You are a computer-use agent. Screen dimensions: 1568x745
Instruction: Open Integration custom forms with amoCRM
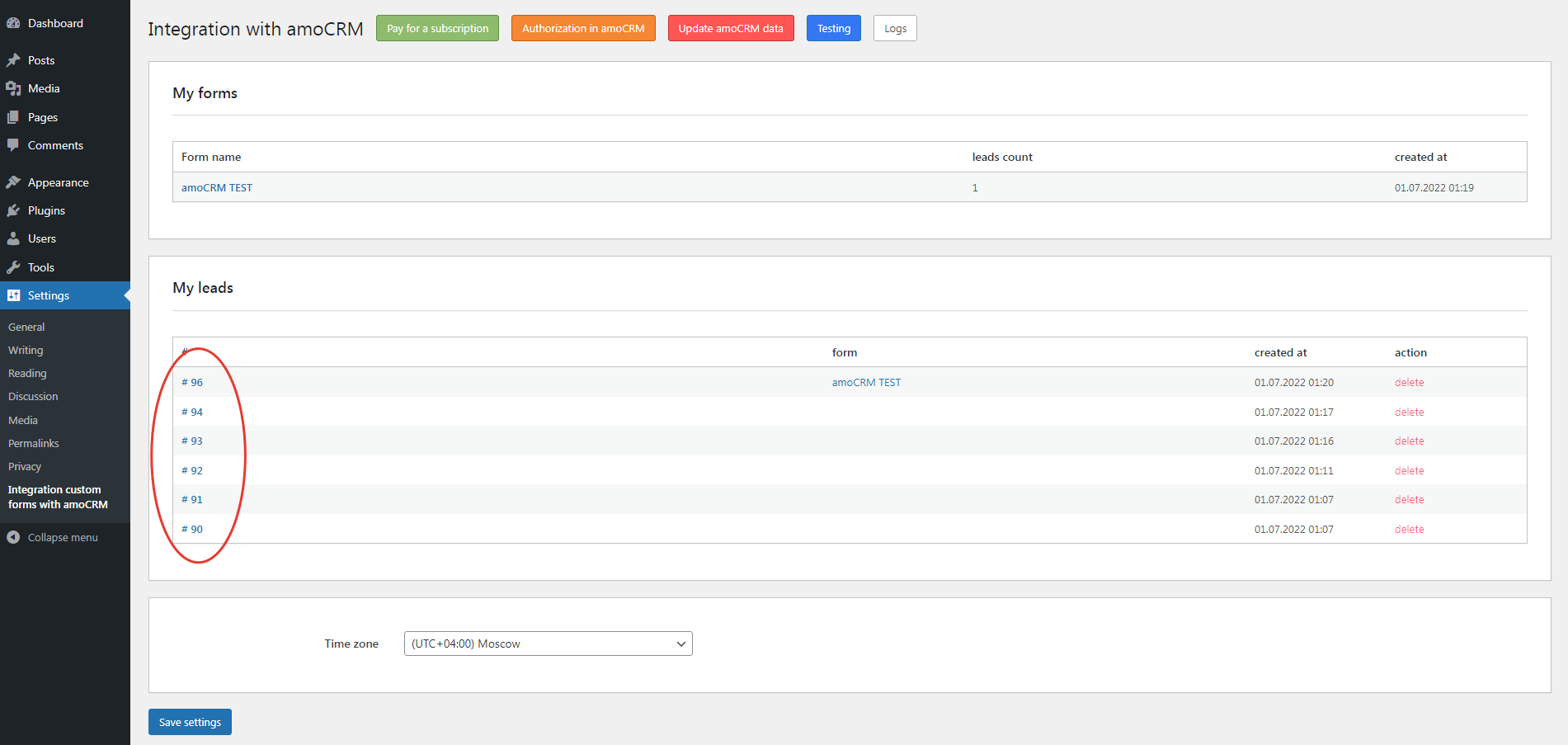tap(58, 497)
